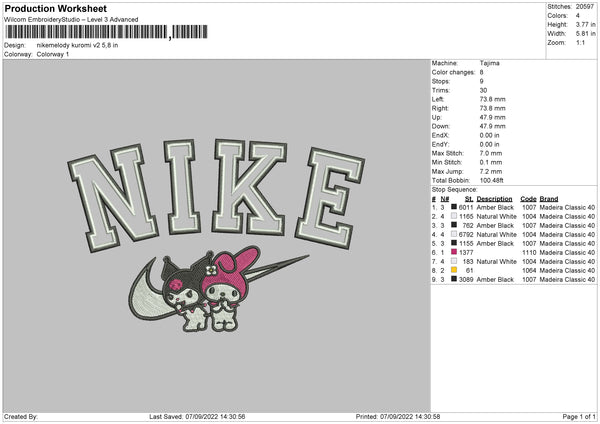600x424 pixels.
Task: Click the black swatch in the 6011-stitch row
Action: pos(454,207)
